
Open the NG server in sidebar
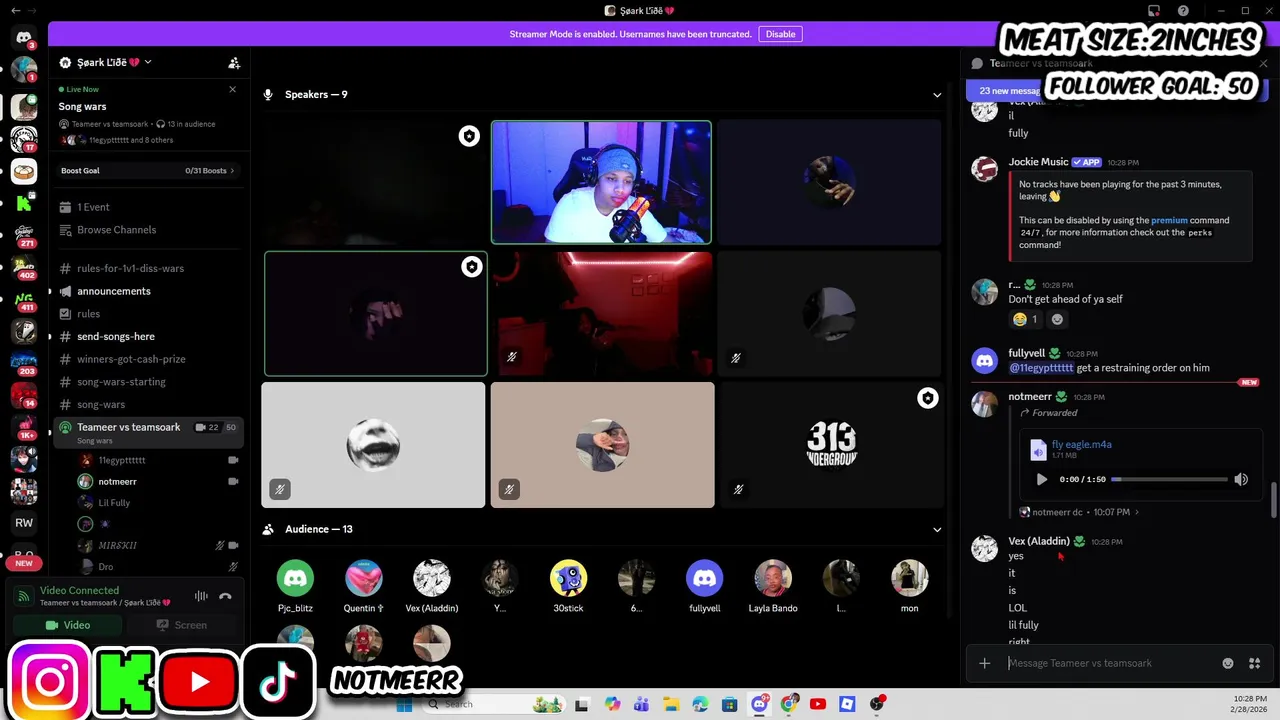pyautogui.click(x=24, y=298)
